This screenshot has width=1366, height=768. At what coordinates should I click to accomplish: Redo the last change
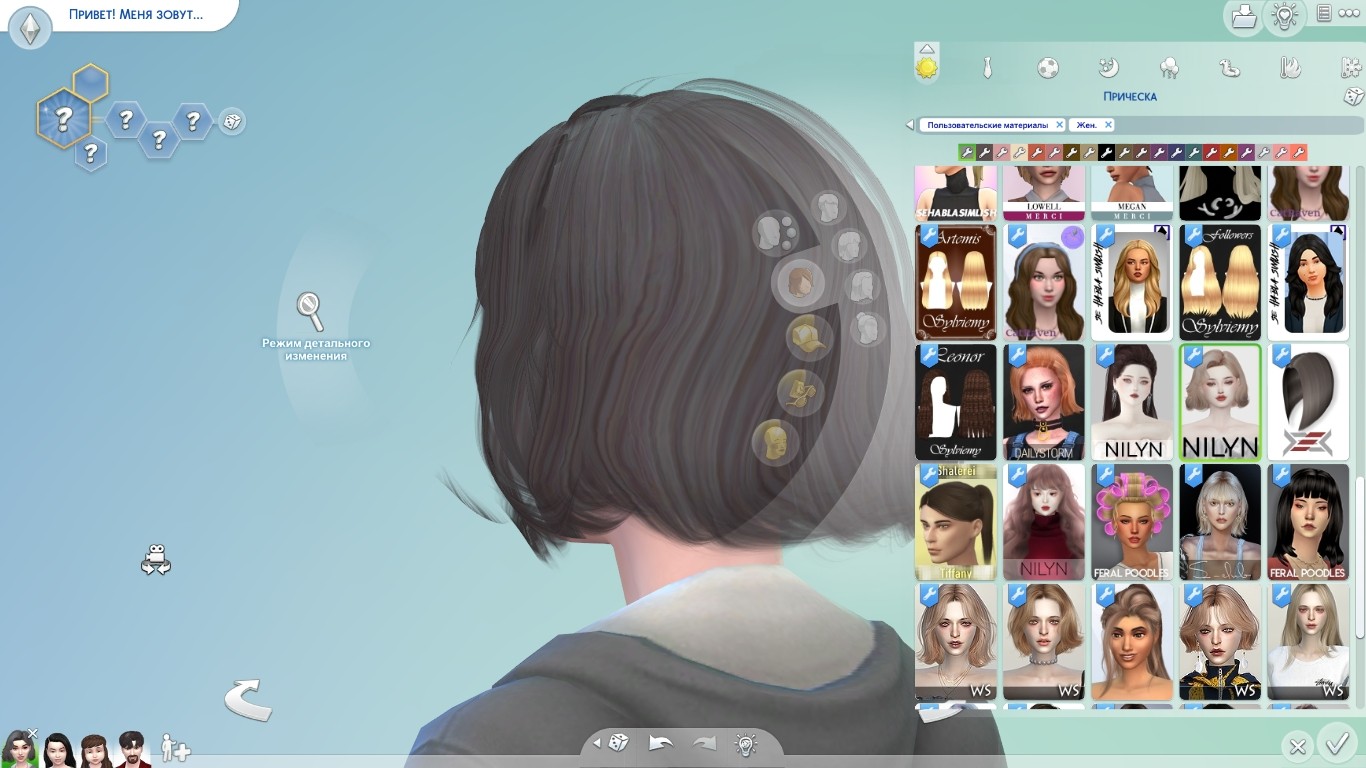coord(704,743)
